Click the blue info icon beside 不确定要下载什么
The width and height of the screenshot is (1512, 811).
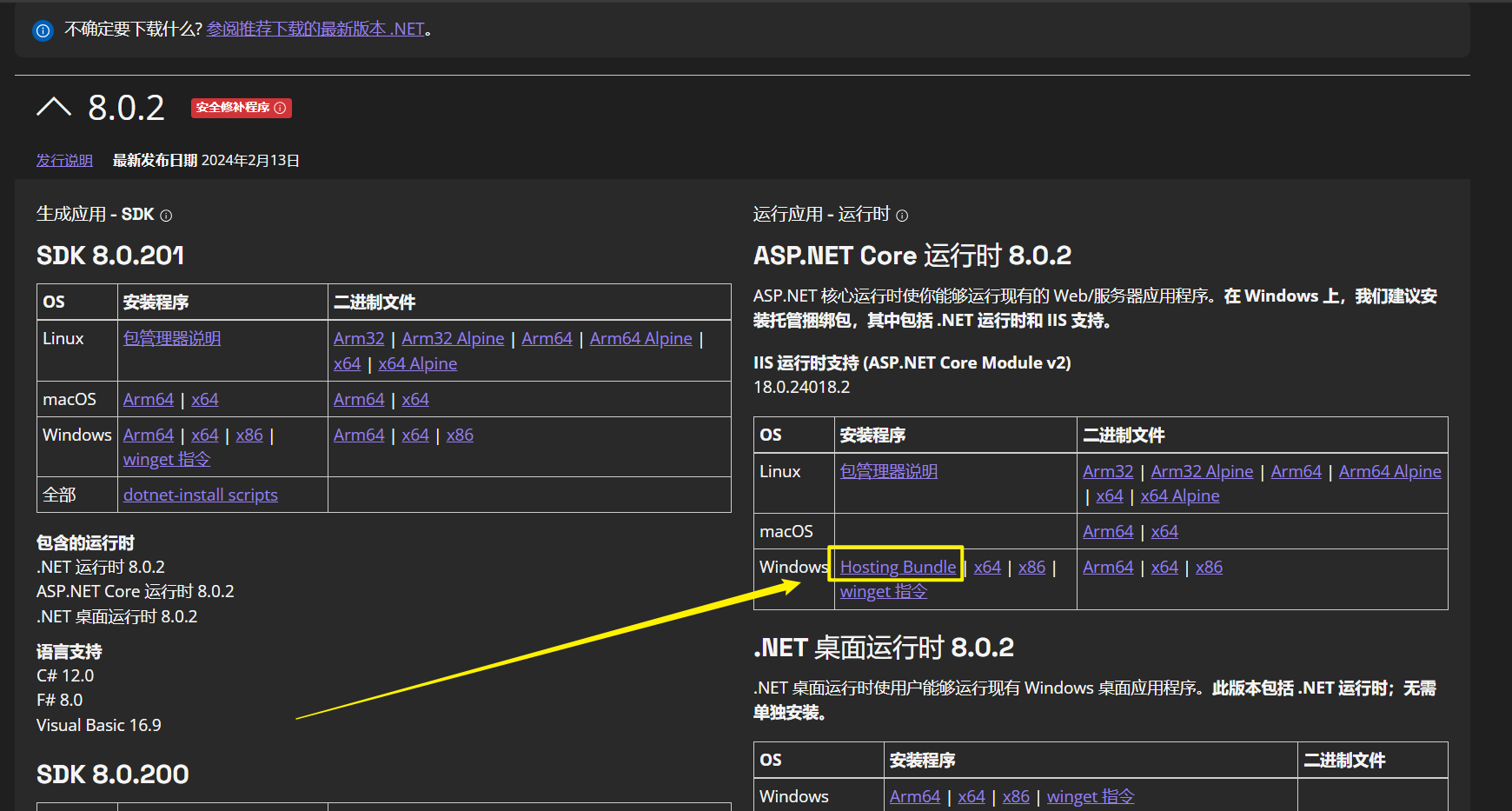coord(43,30)
